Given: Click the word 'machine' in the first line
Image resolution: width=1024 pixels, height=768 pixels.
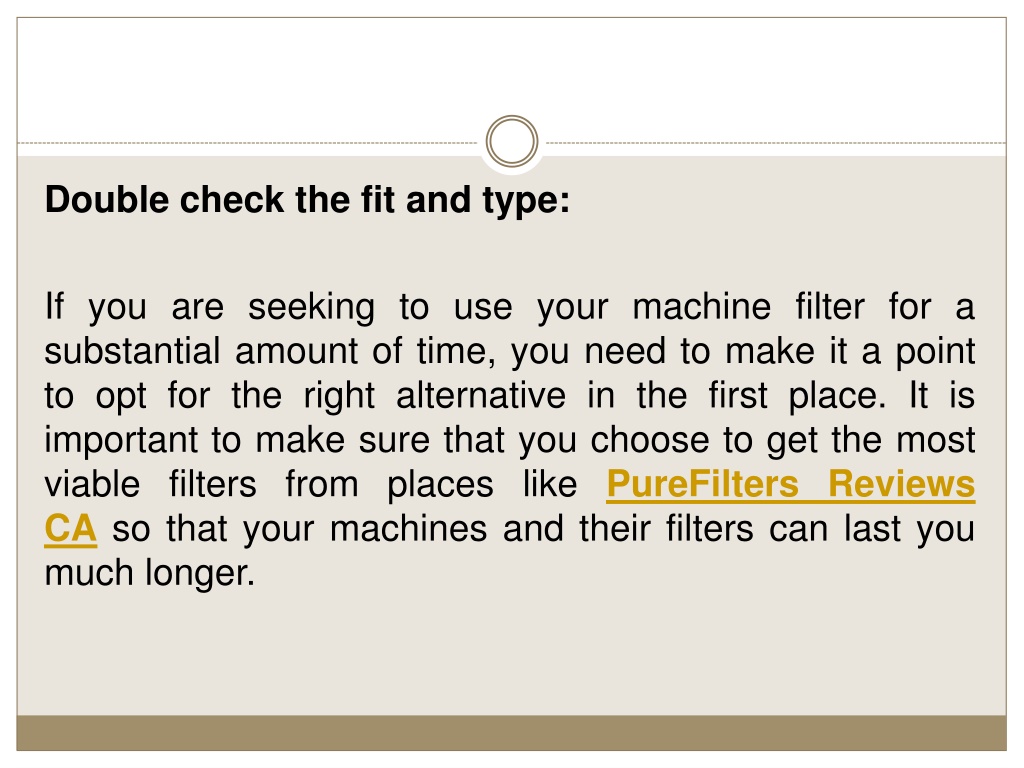Looking at the screenshot, I should [702, 307].
